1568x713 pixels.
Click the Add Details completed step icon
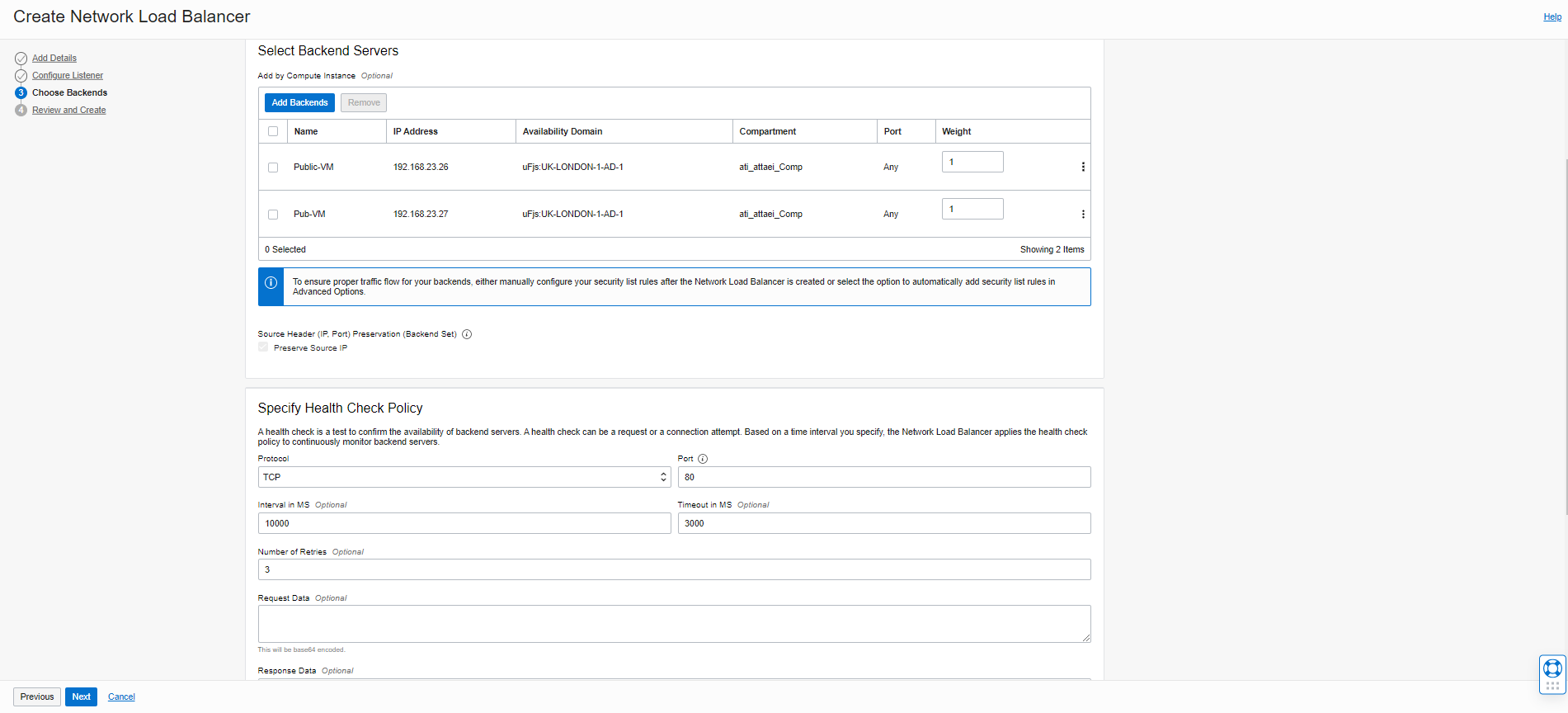(21, 59)
